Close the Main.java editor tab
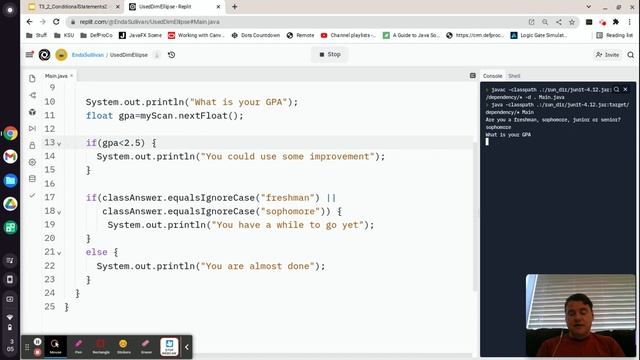Image resolution: width=640 pixels, height=360 pixels. point(71,76)
